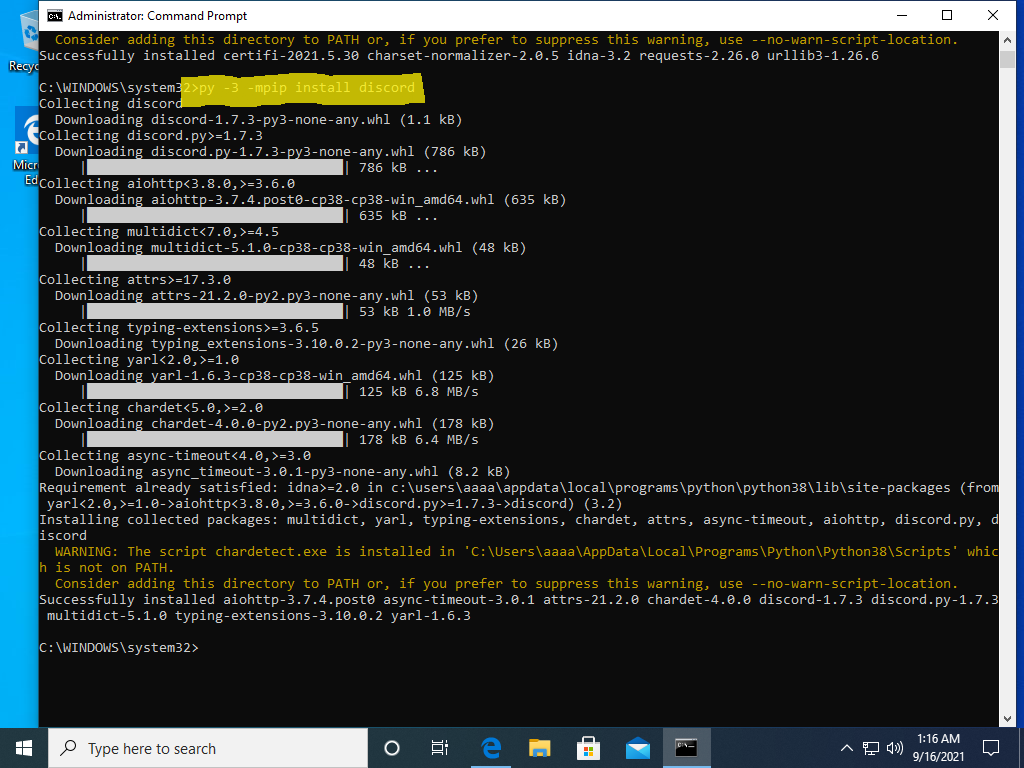
Task: Click 'Collecting attrs>=17.3.0' line
Action: (135, 280)
